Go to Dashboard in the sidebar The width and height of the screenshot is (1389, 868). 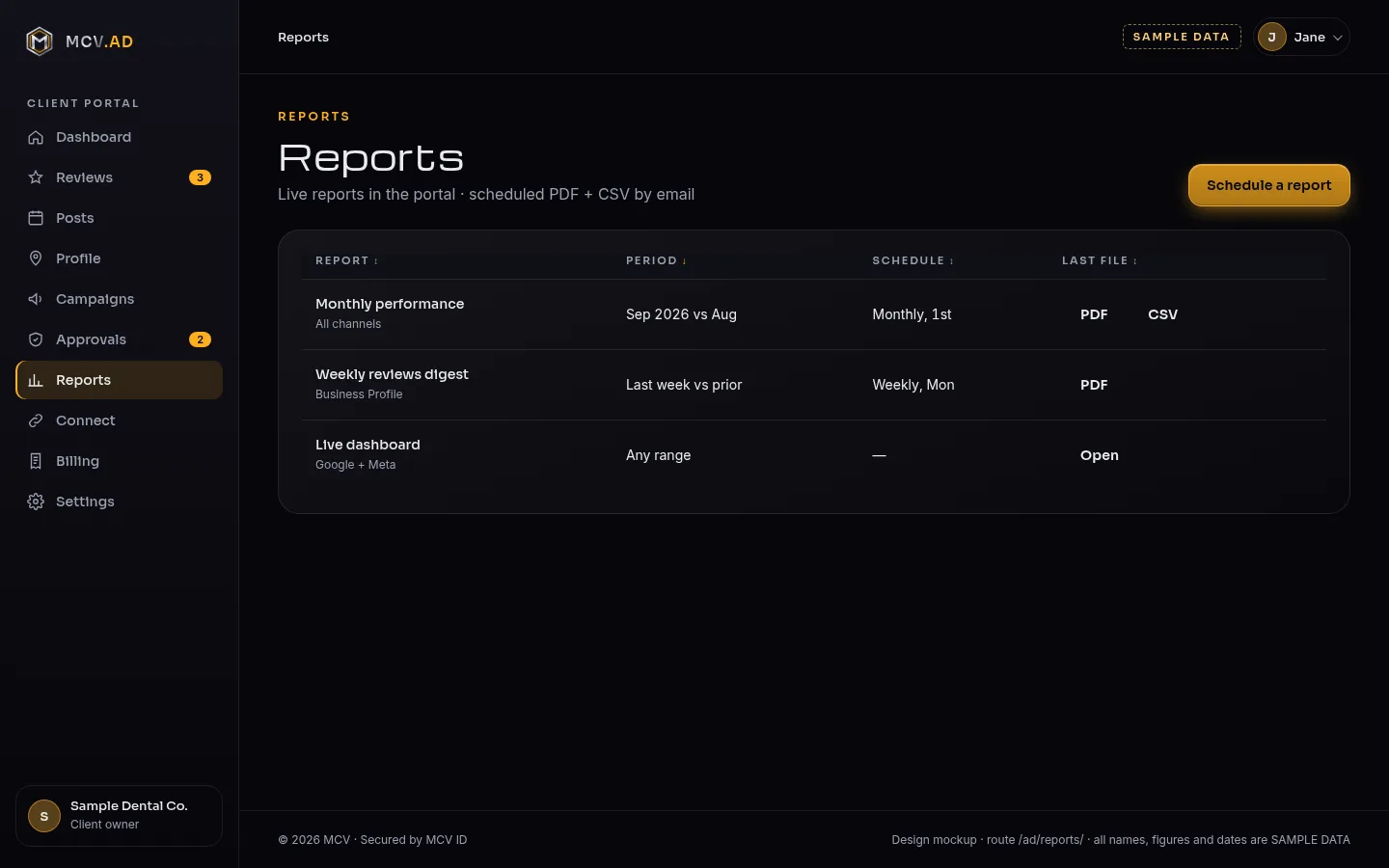coord(120,137)
